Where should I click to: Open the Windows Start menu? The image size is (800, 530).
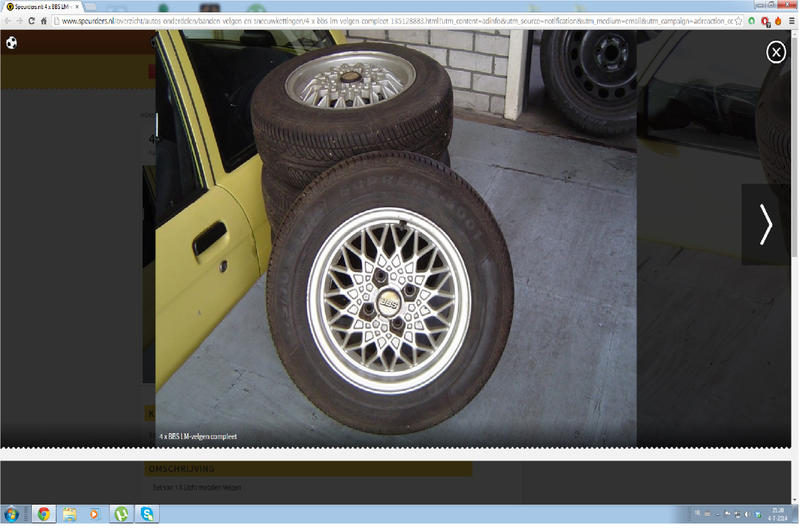pyautogui.click(x=11, y=514)
